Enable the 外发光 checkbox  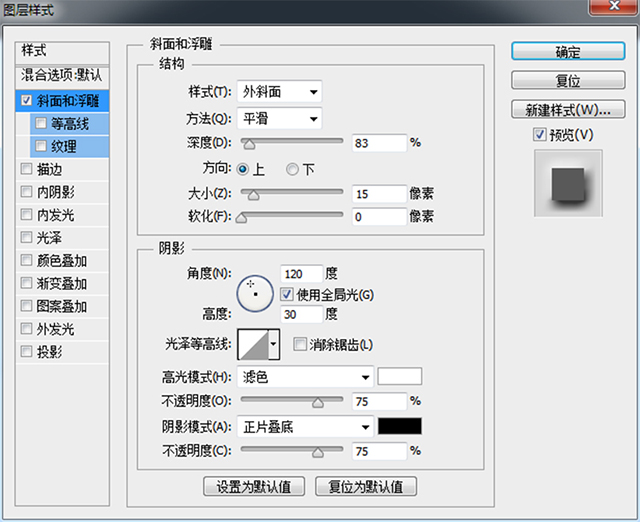(x=27, y=329)
